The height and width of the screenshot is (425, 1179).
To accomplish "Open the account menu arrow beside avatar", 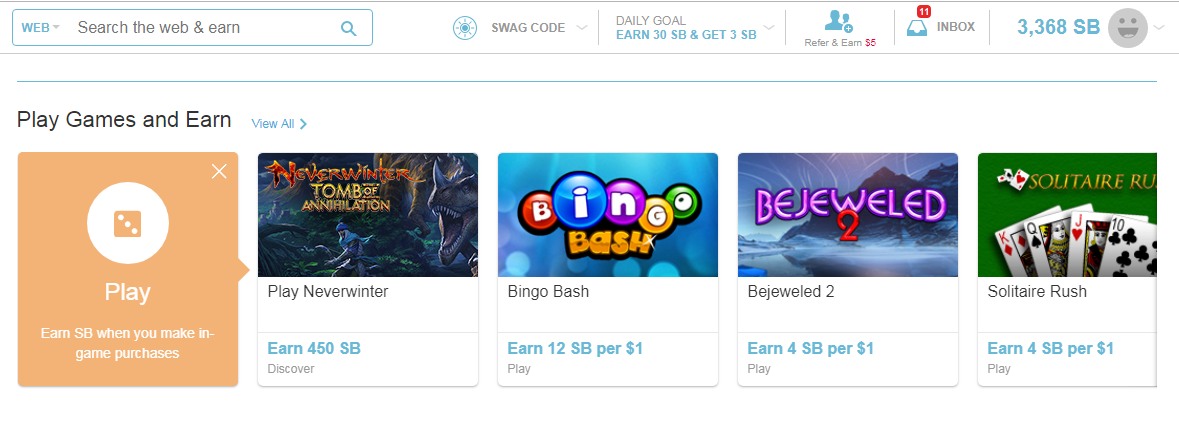I will 1158,28.
